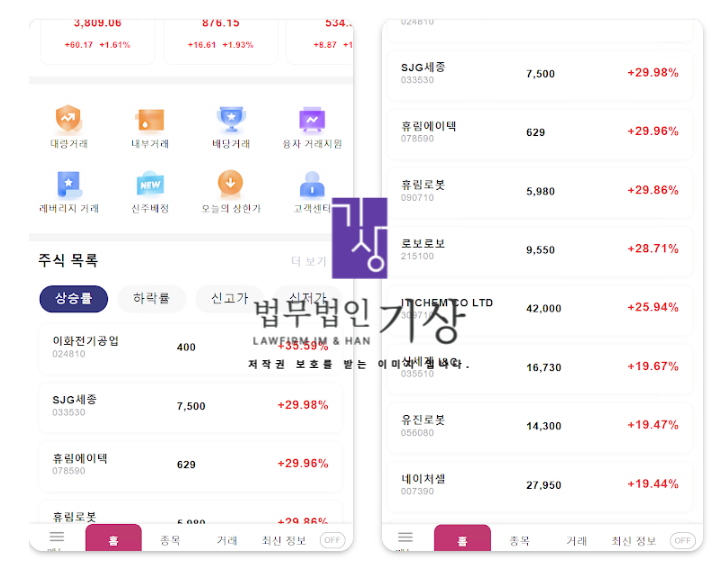Open hamburger menu on left phone
Image resolution: width=717 pixels, height=566 pixels.
[x=57, y=536]
